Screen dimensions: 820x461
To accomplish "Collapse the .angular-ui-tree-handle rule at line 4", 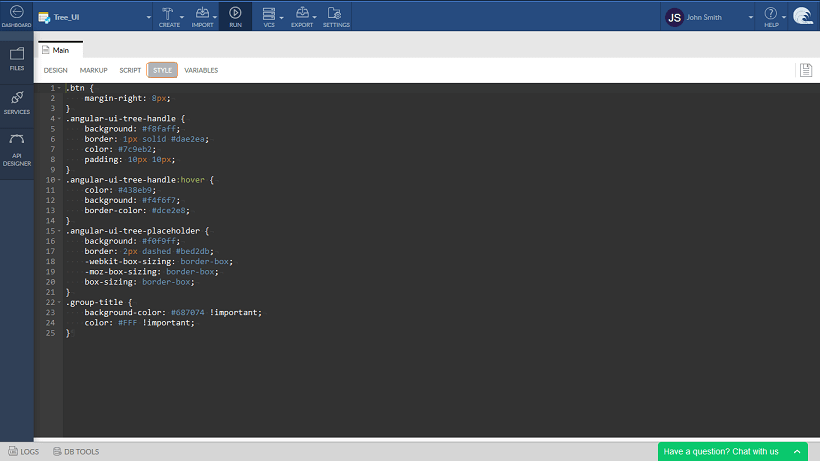I will click(x=59, y=119).
